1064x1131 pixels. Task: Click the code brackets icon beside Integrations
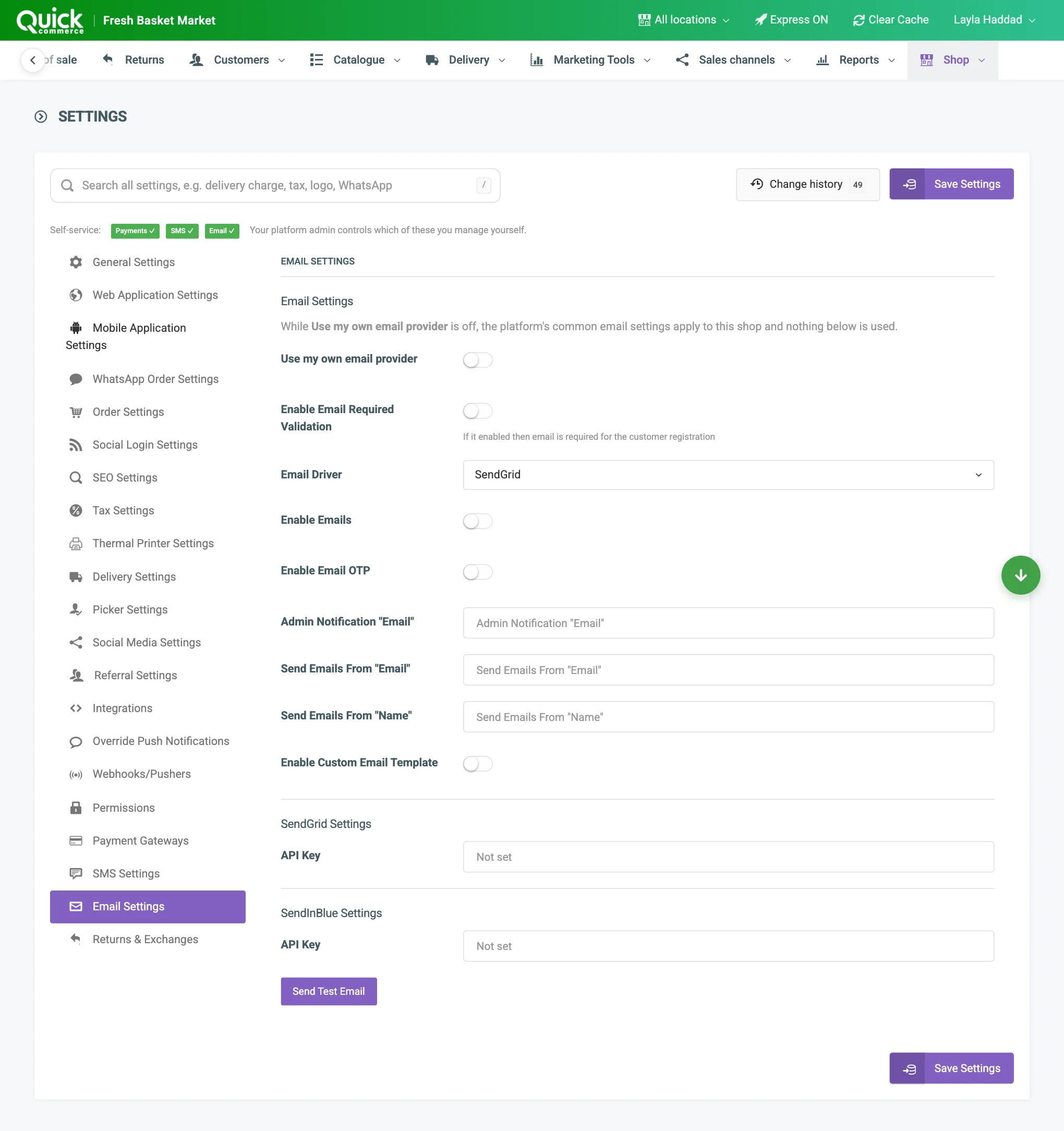[x=76, y=708]
